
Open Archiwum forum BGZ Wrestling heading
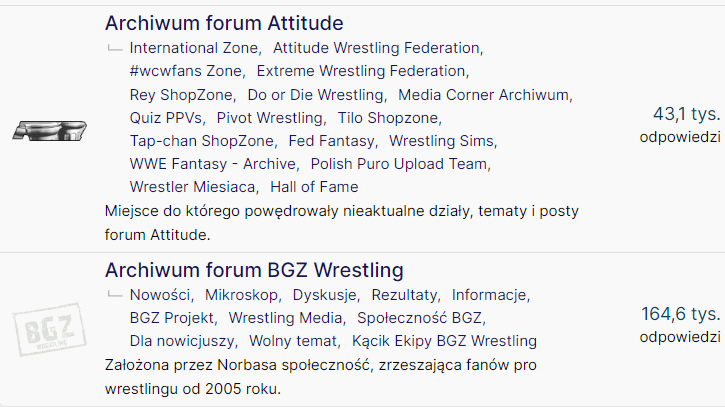pyautogui.click(x=254, y=270)
